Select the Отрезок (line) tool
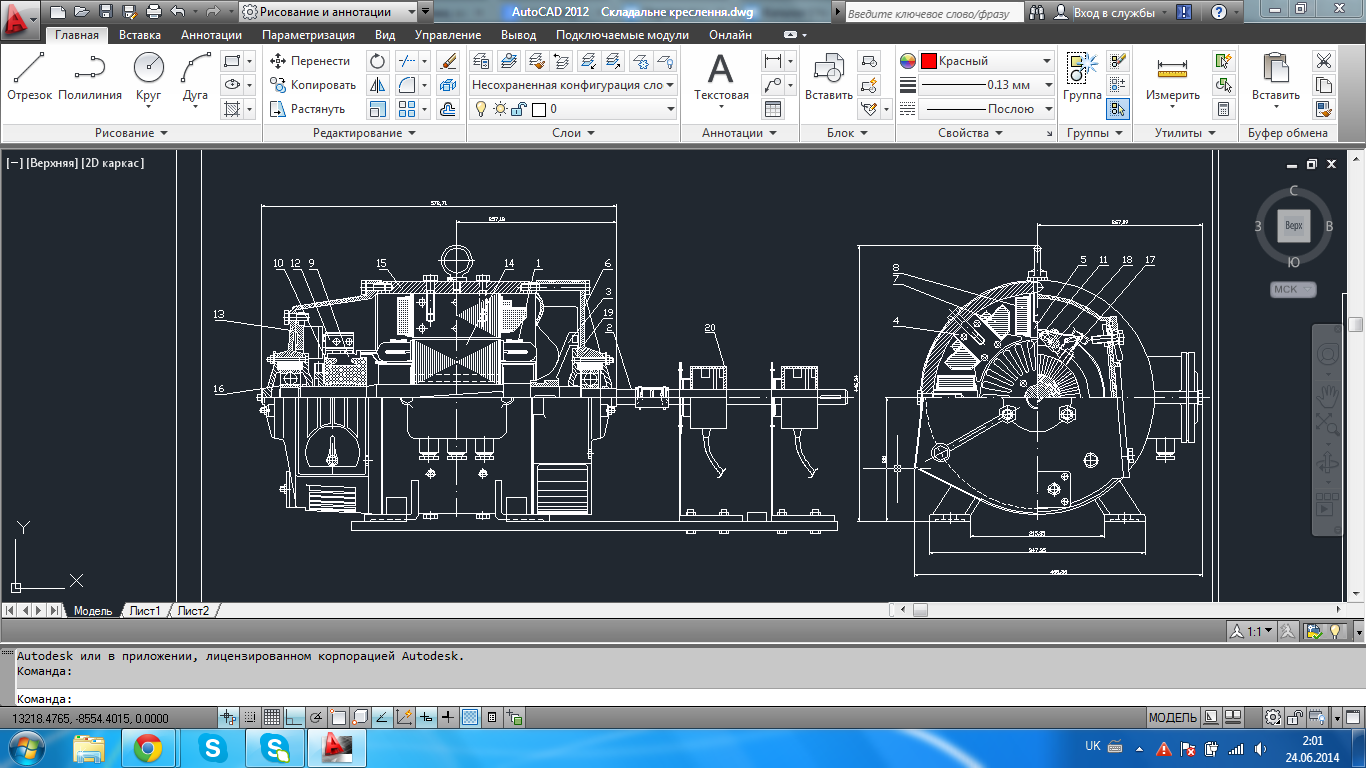Image resolution: width=1366 pixels, height=768 pixels. [x=29, y=77]
